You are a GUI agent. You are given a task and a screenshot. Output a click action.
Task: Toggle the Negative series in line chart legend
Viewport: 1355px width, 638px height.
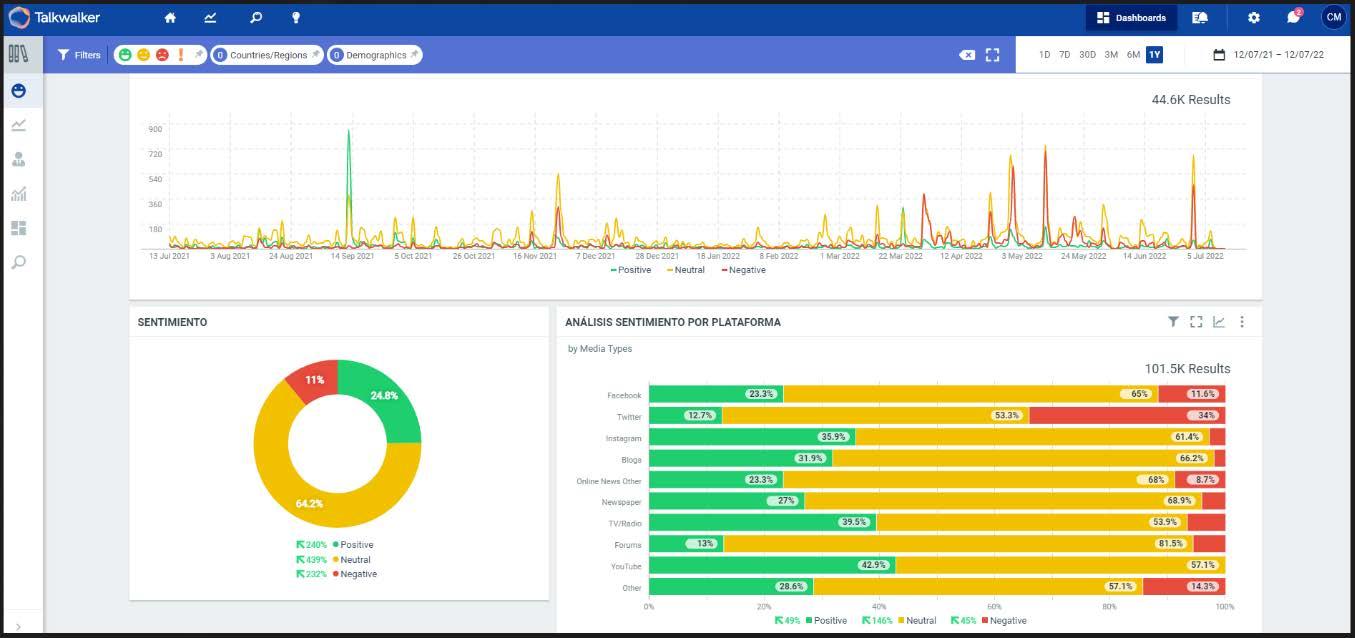coord(744,270)
